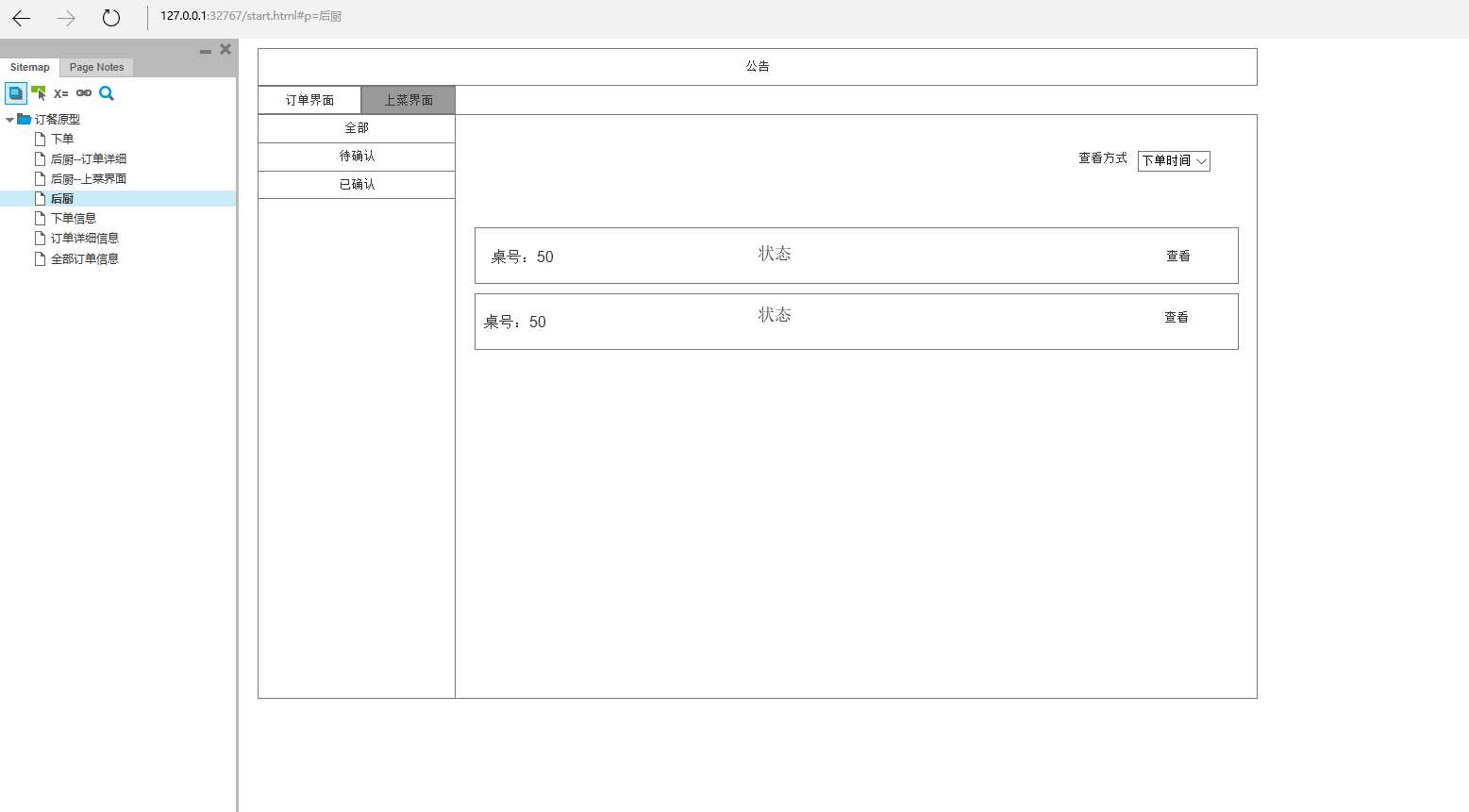
Task: Click the 公告 announcement bar
Action: (758, 67)
